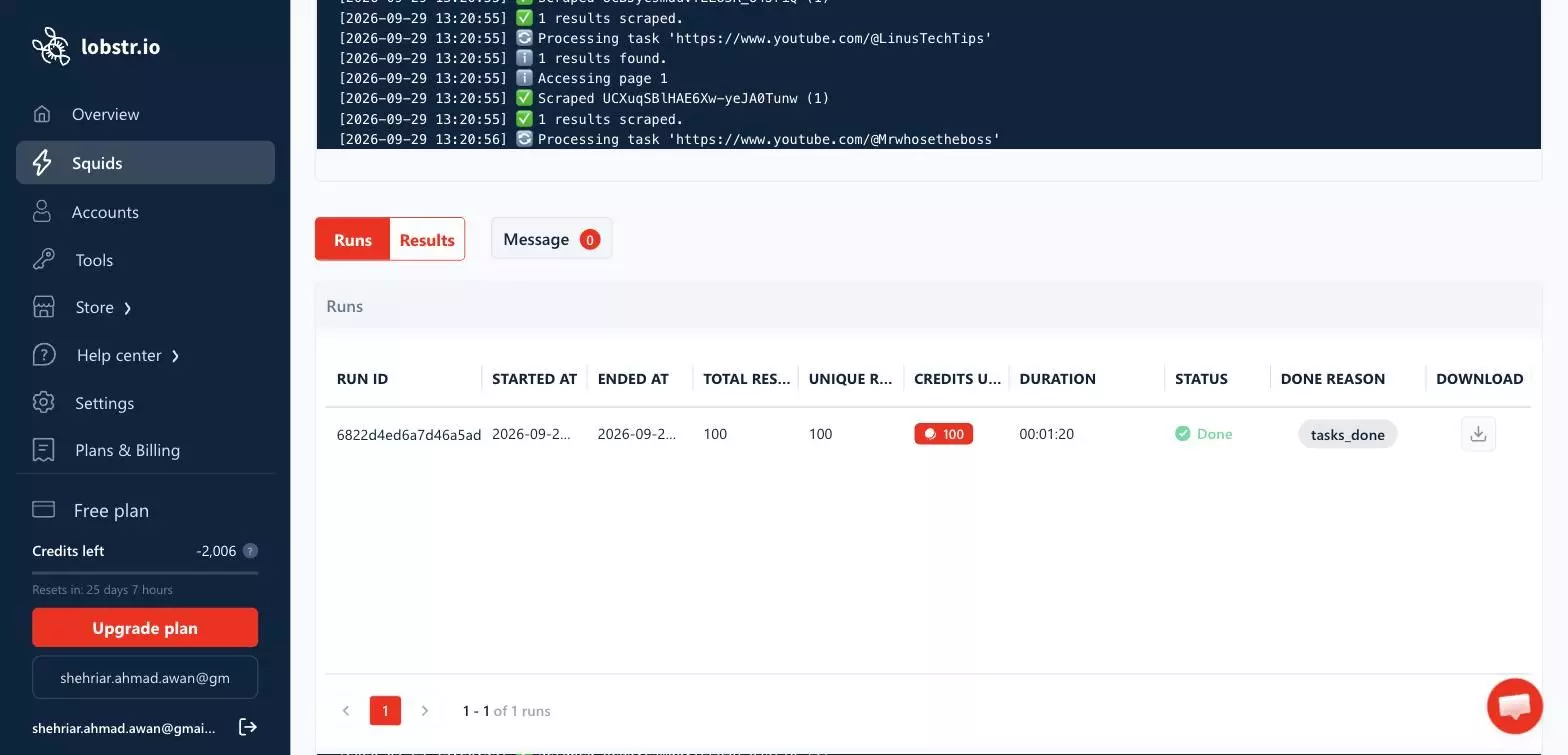The image size is (1568, 755).
Task: Click the Mrwhosetheboss URL log line
Action: tap(669, 139)
